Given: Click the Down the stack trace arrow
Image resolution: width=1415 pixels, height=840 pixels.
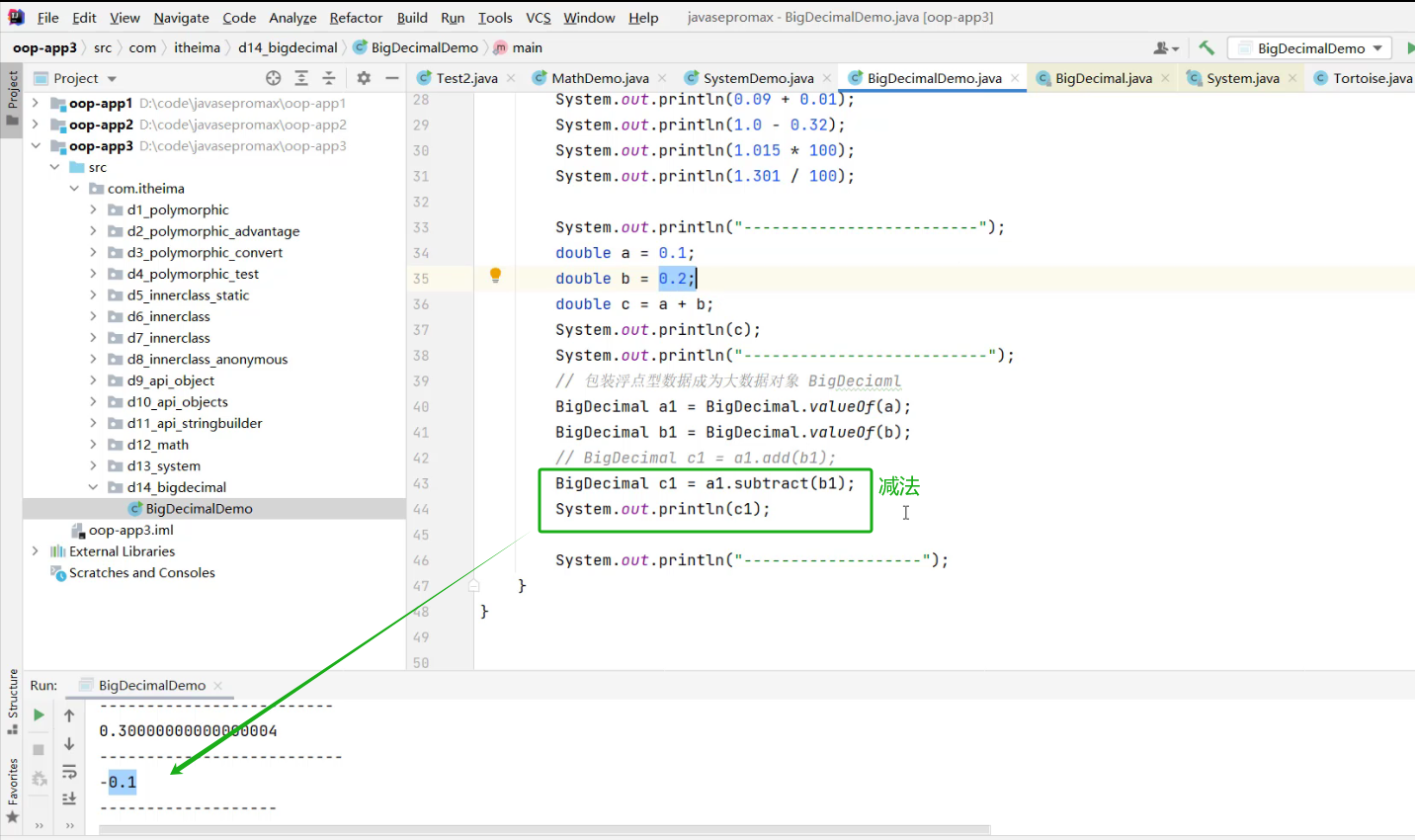Looking at the screenshot, I should point(69,744).
